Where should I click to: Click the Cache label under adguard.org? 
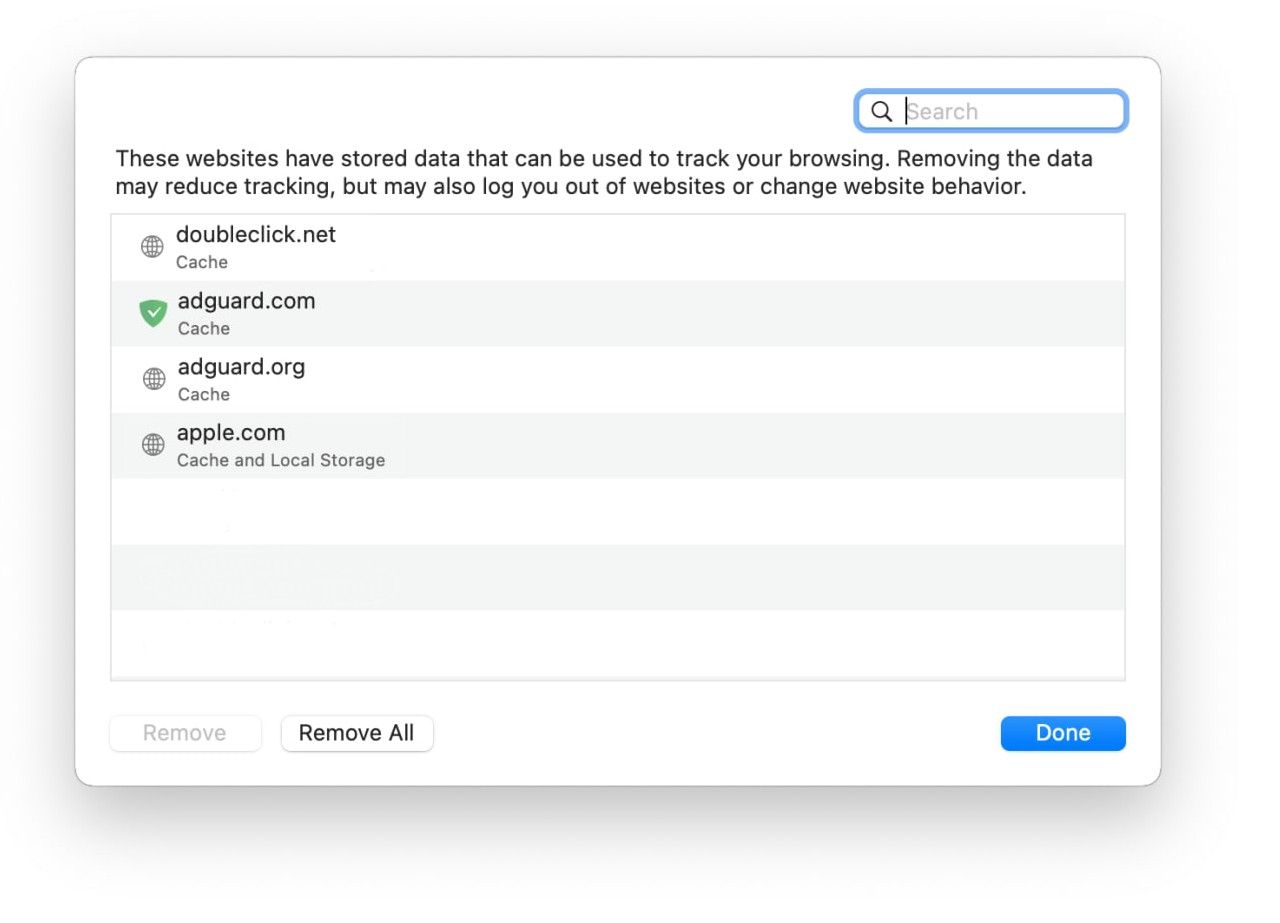[x=204, y=394]
